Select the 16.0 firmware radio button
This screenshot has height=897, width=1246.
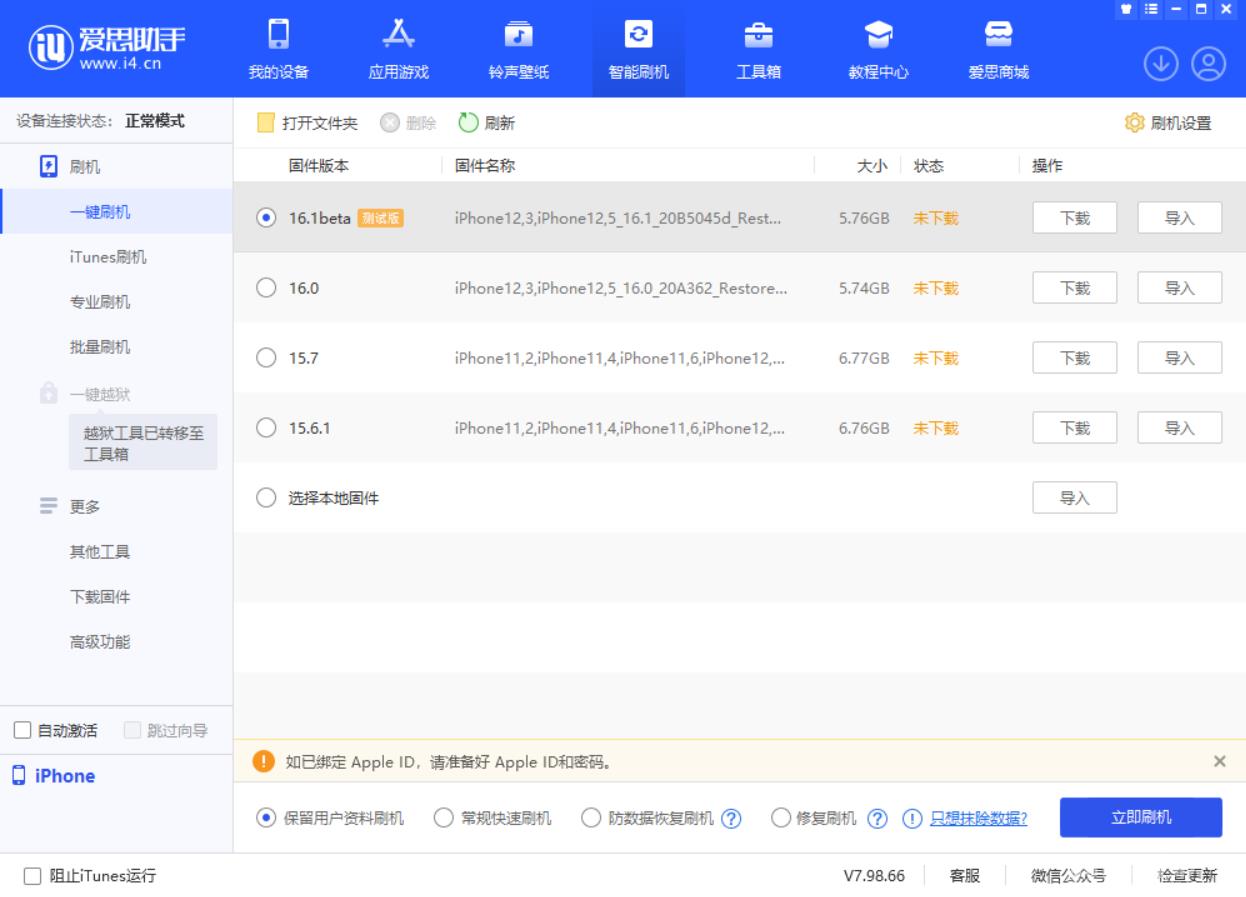click(x=266, y=287)
